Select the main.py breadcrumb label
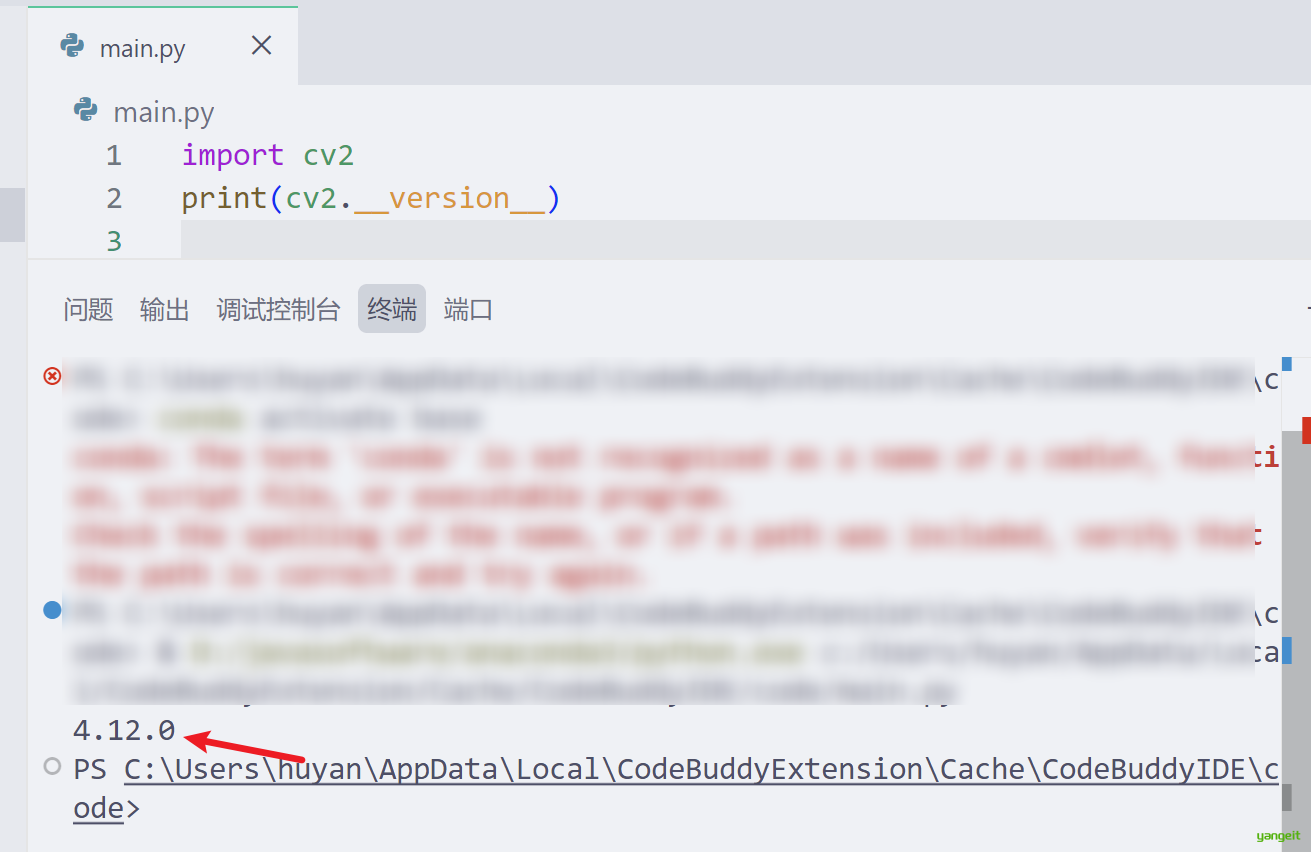This screenshot has height=852, width=1311. [164, 112]
